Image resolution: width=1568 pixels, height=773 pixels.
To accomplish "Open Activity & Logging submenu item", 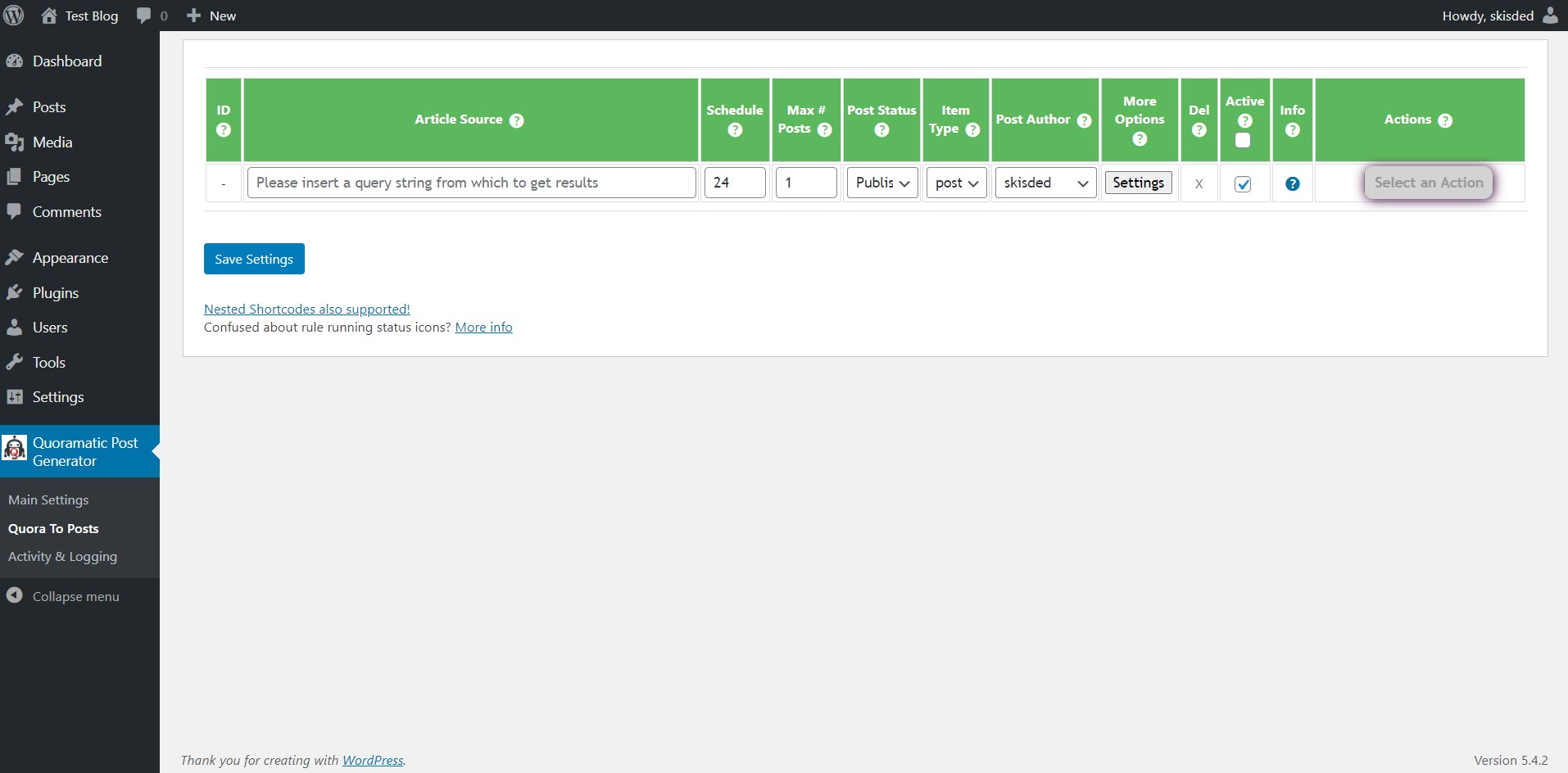I will pos(62,557).
